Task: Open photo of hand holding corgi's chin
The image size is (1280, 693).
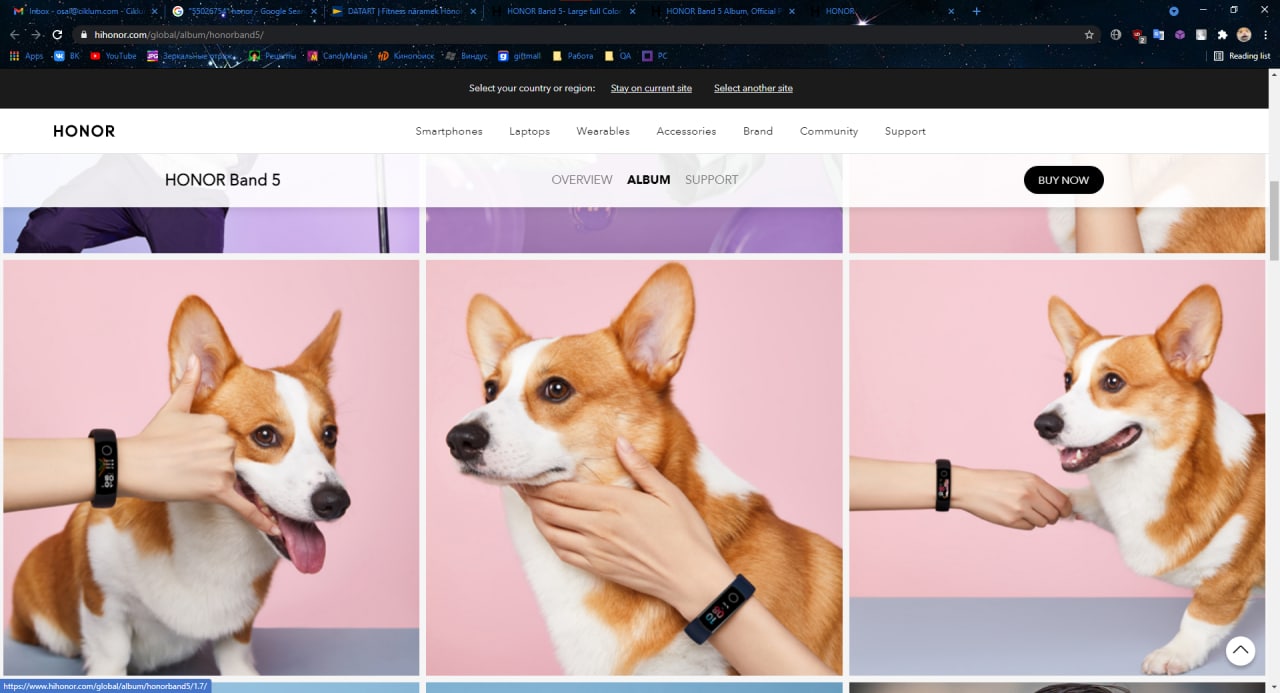Action: [x=634, y=468]
